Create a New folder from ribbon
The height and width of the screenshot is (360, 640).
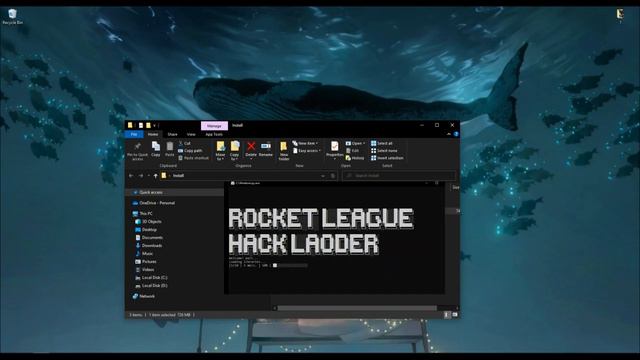click(284, 151)
